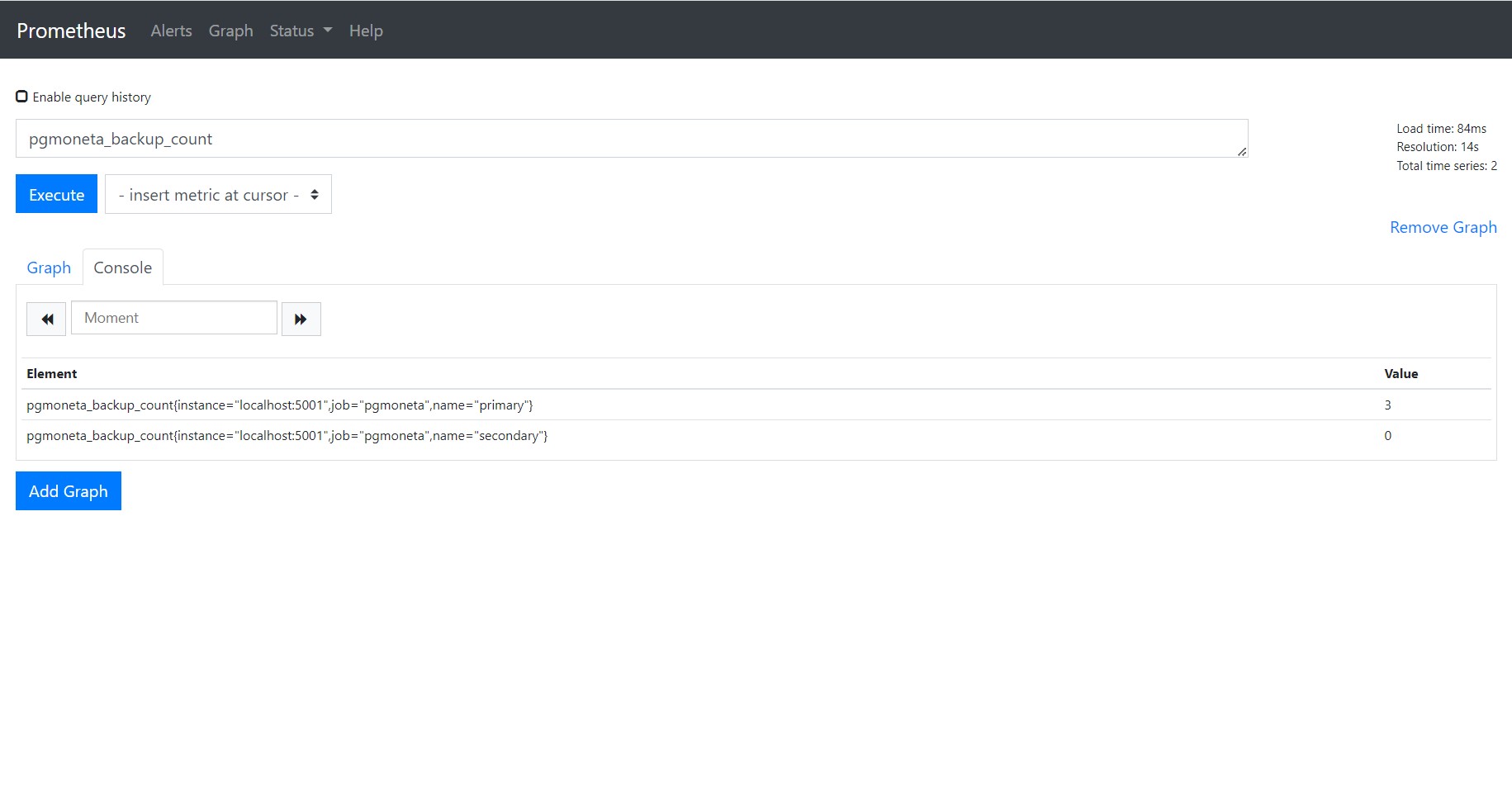The height and width of the screenshot is (786, 1512).
Task: Select the name="primary" result row
Action: [280, 405]
